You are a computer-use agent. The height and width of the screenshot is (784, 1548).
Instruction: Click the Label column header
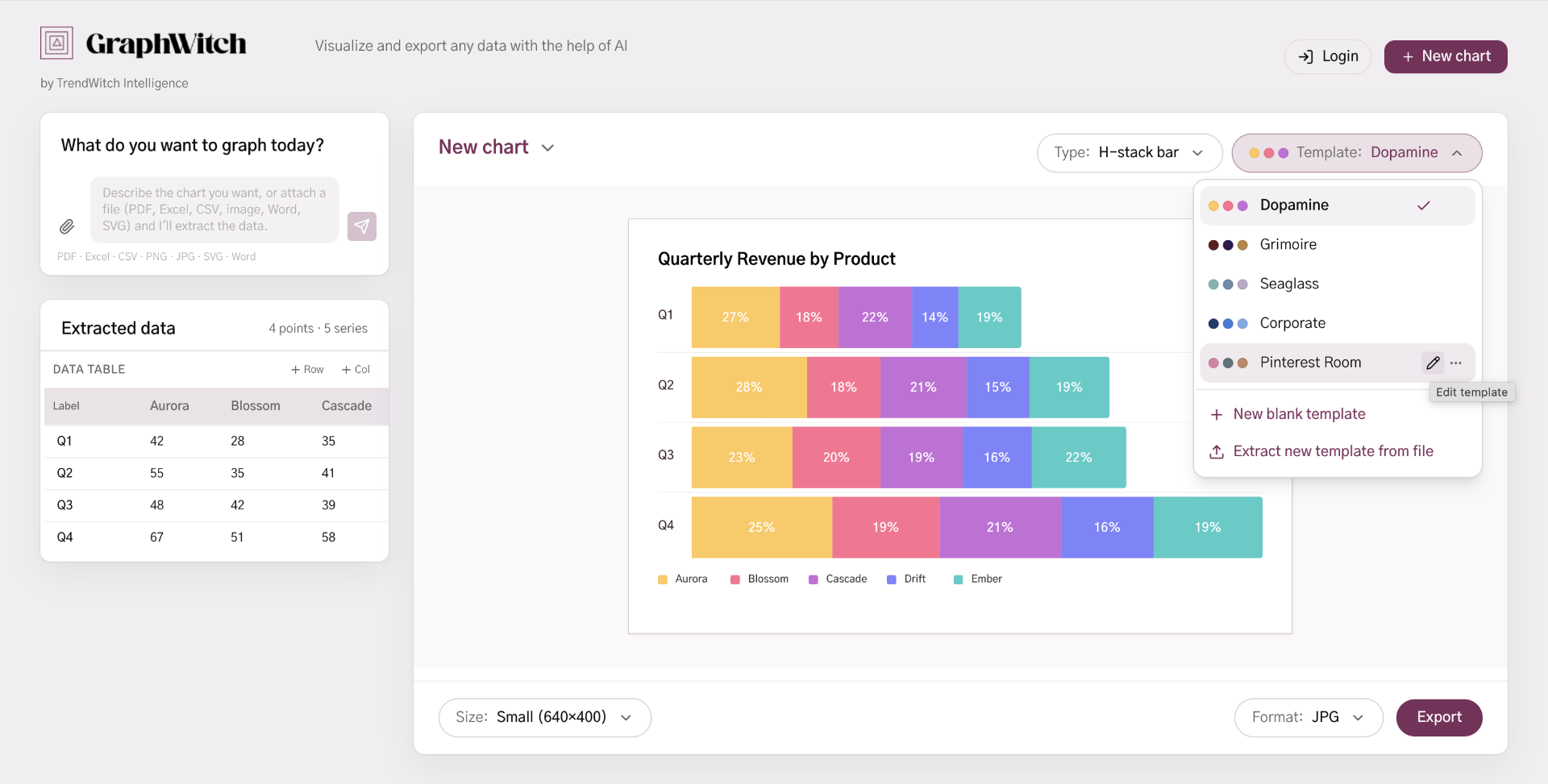pos(66,406)
